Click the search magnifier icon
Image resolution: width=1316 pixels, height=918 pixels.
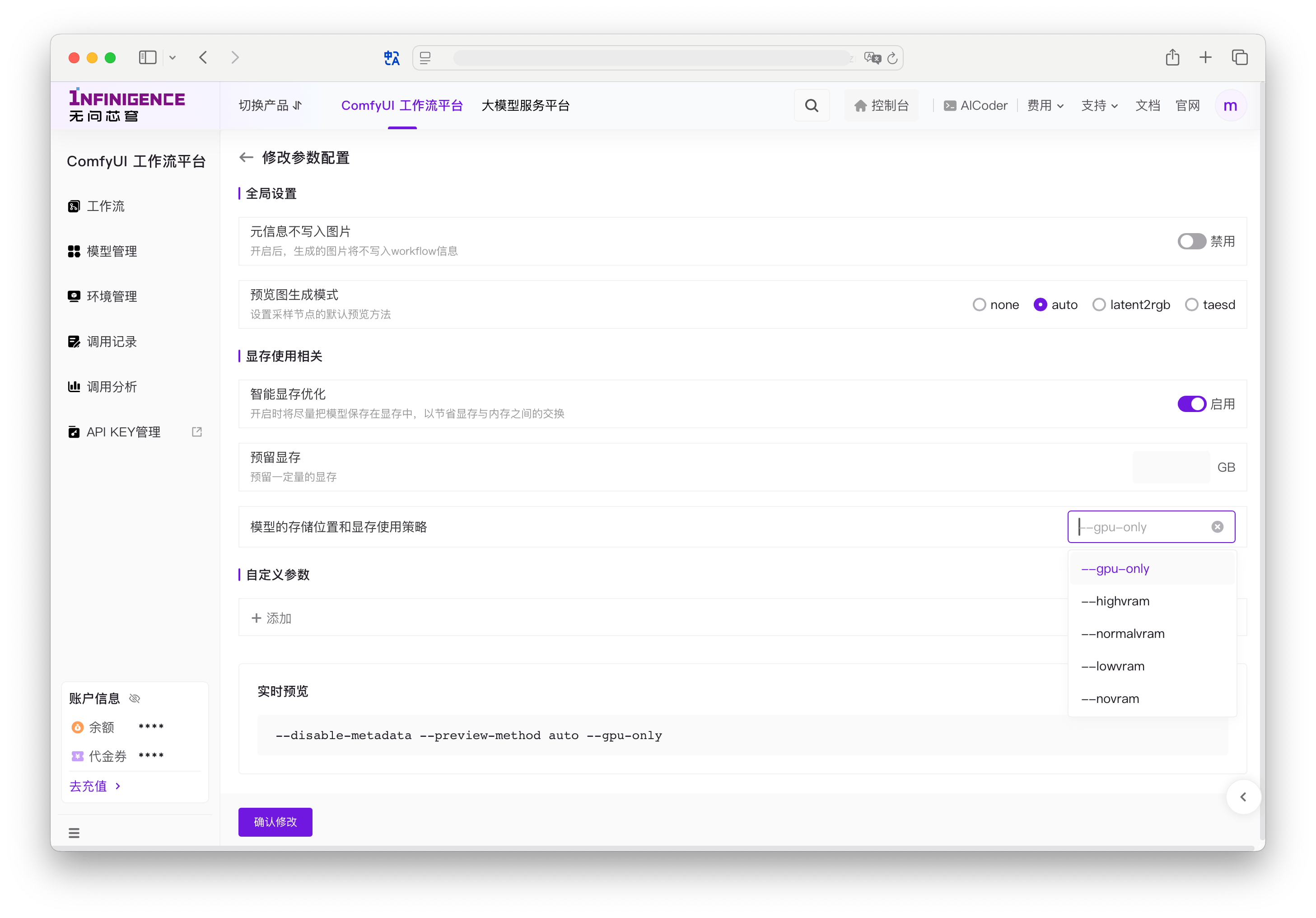coord(811,106)
